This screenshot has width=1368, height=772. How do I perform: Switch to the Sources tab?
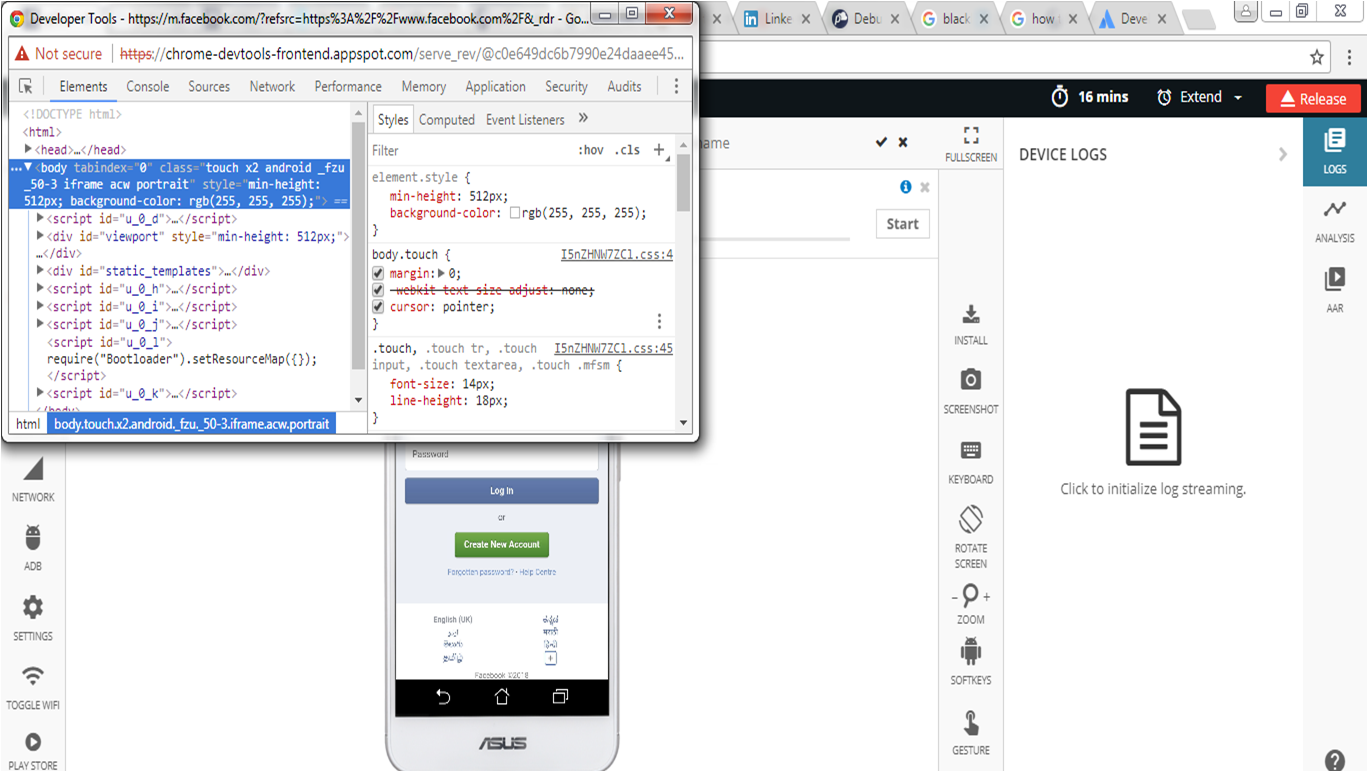click(x=209, y=87)
